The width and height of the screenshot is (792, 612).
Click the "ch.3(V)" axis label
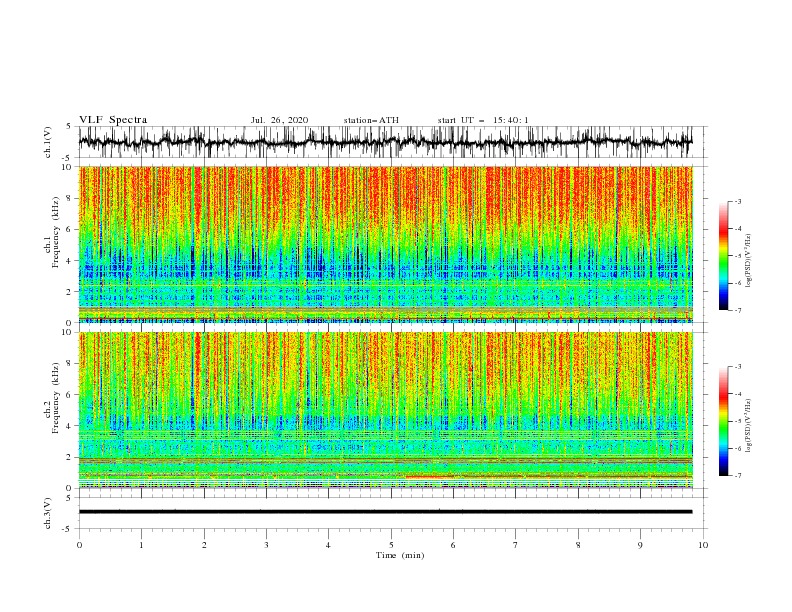point(47,513)
